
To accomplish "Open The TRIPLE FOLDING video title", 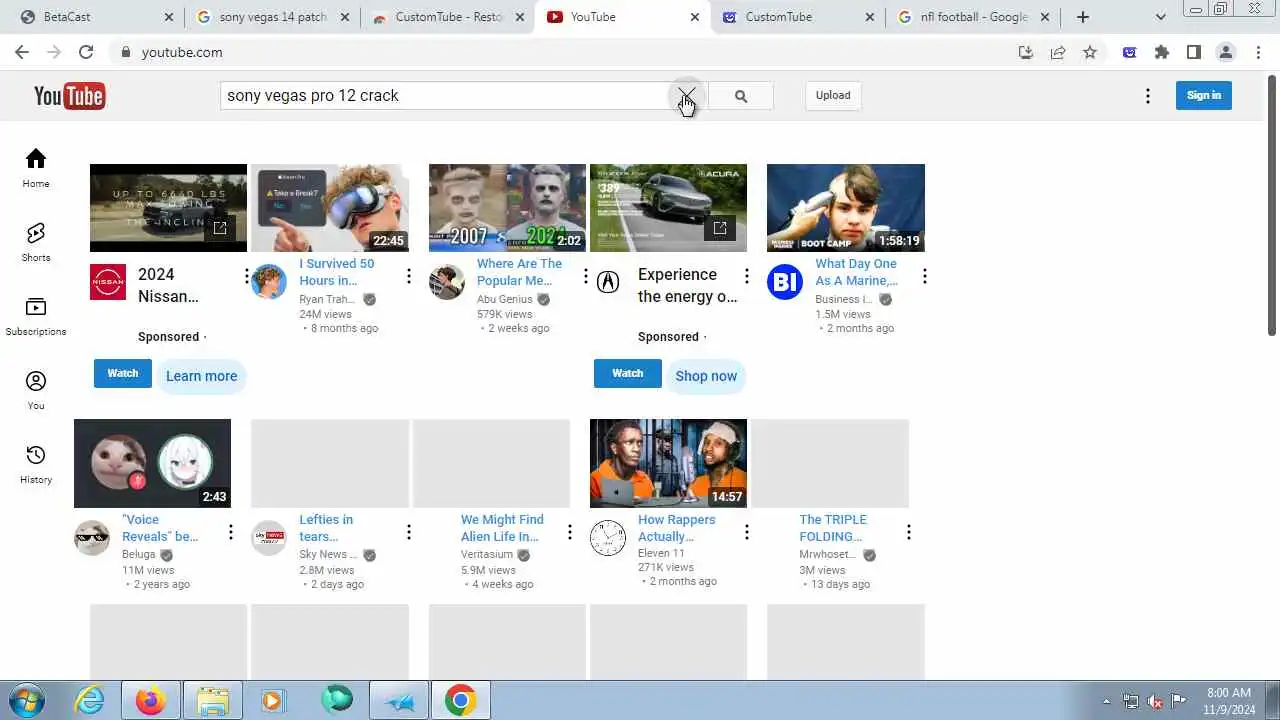I will (833, 528).
